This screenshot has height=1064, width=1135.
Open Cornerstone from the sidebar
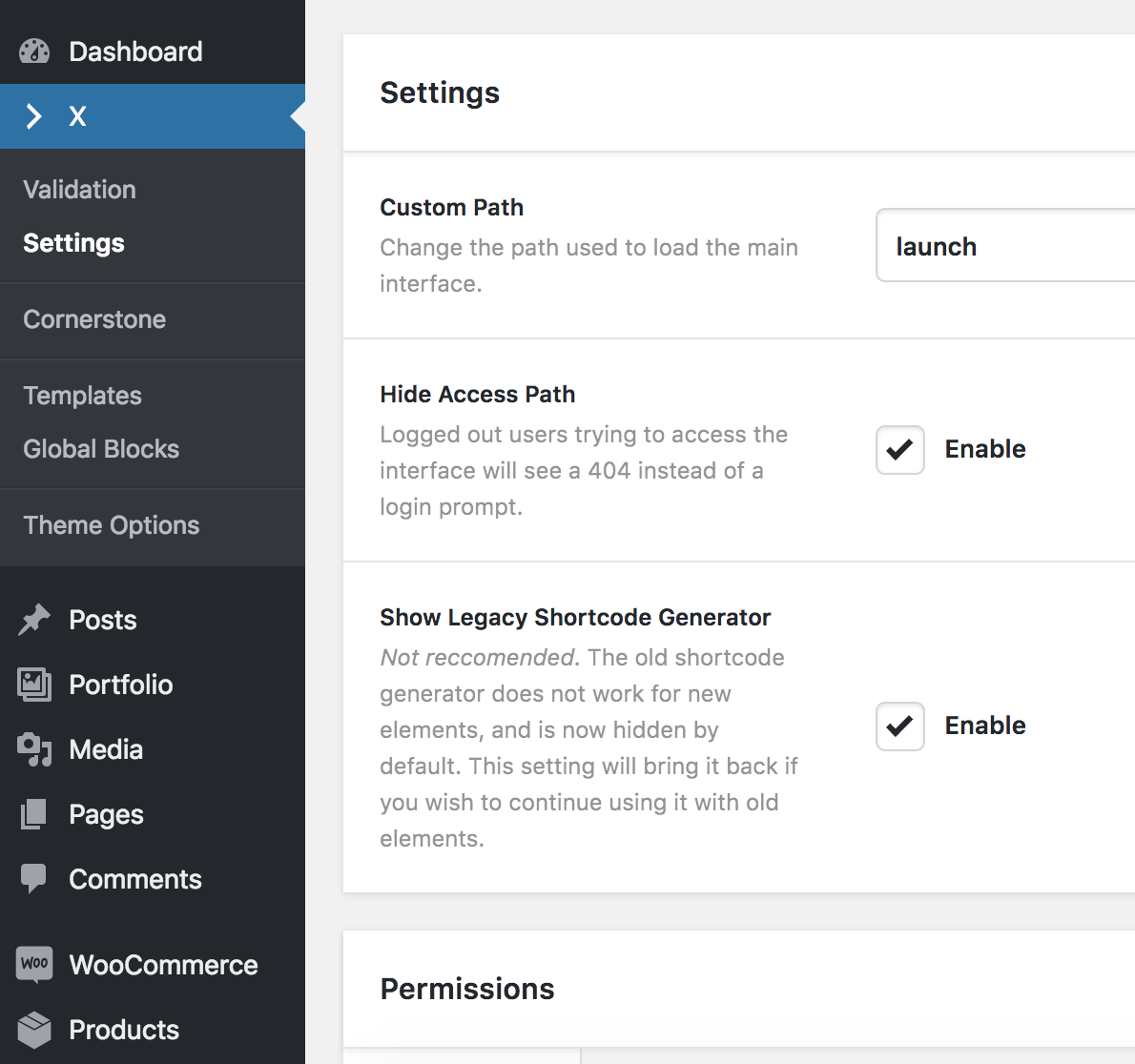click(94, 319)
